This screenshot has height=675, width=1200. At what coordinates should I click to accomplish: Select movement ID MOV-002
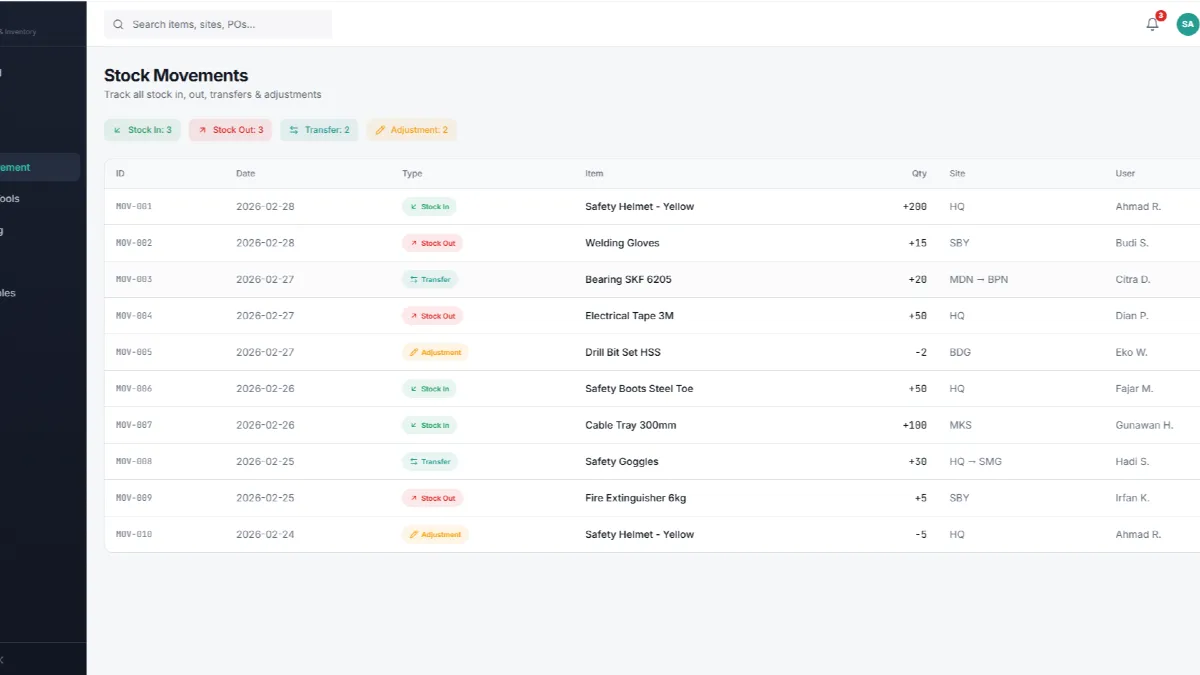134,243
